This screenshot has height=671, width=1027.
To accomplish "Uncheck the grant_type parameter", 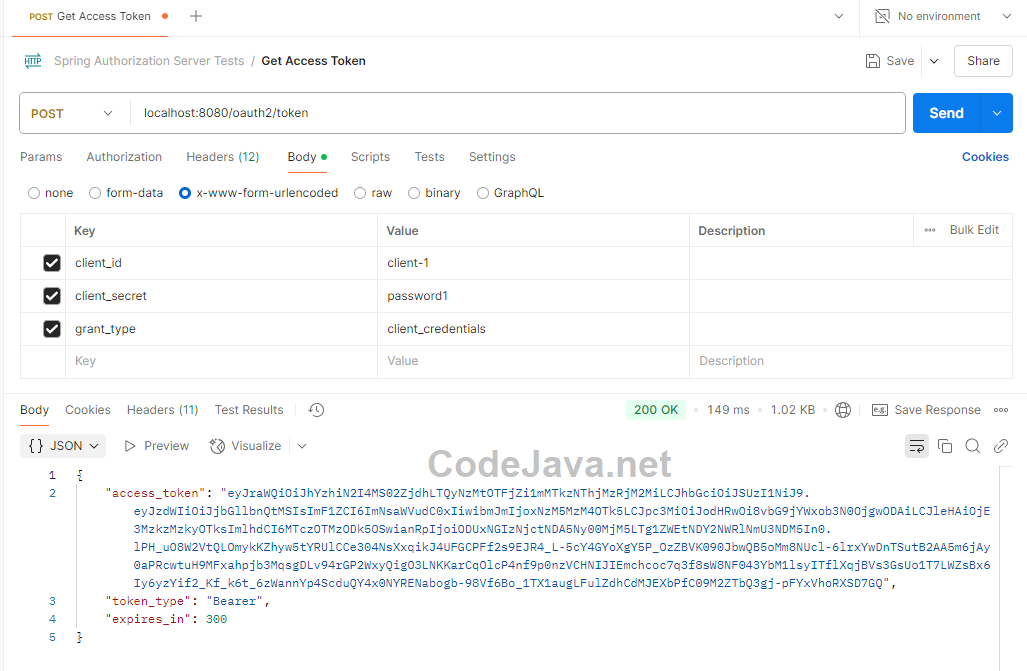I will [x=52, y=328].
